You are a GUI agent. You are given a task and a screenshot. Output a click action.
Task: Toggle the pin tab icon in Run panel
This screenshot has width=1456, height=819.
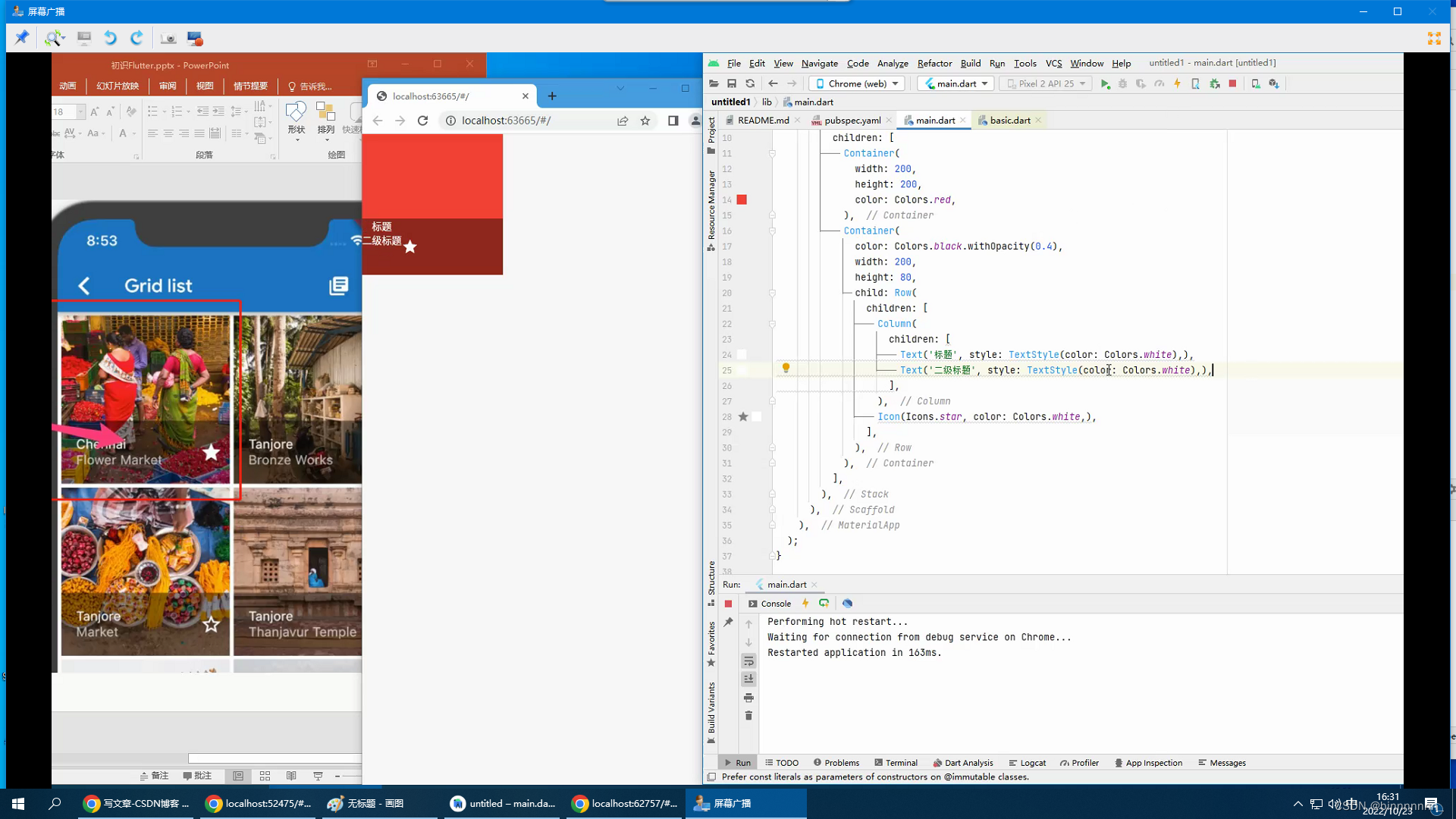click(x=729, y=623)
